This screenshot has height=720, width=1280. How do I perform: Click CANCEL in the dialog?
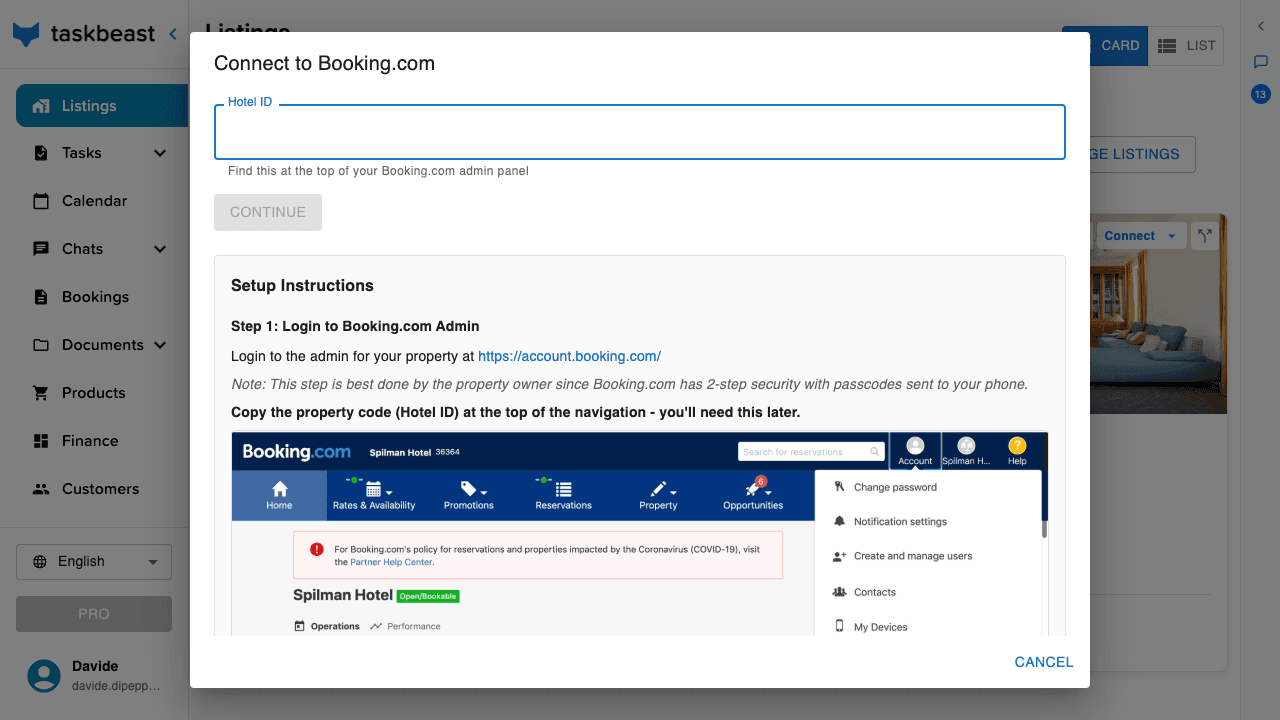coord(1044,662)
